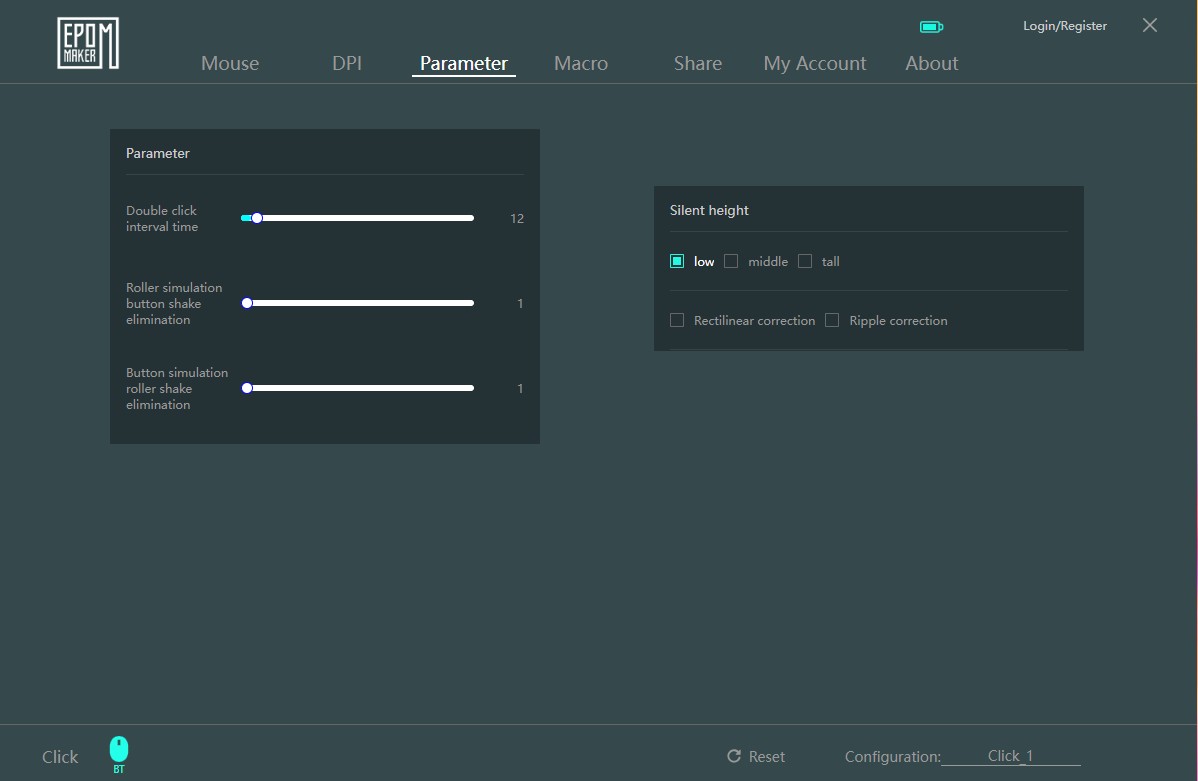This screenshot has height=781, width=1198.
Task: Click the Silent height heading
Action: [709, 210]
